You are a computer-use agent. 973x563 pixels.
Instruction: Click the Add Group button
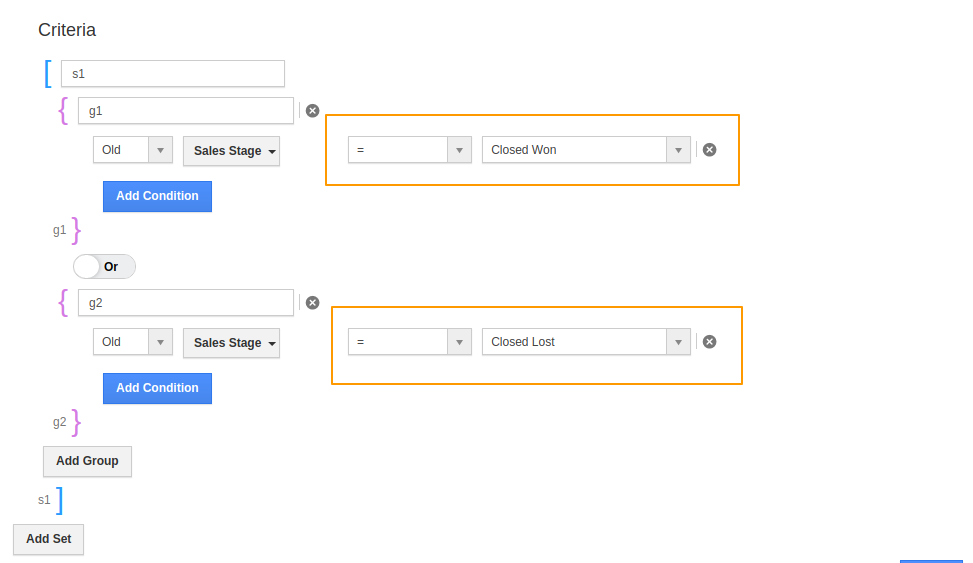coord(87,461)
